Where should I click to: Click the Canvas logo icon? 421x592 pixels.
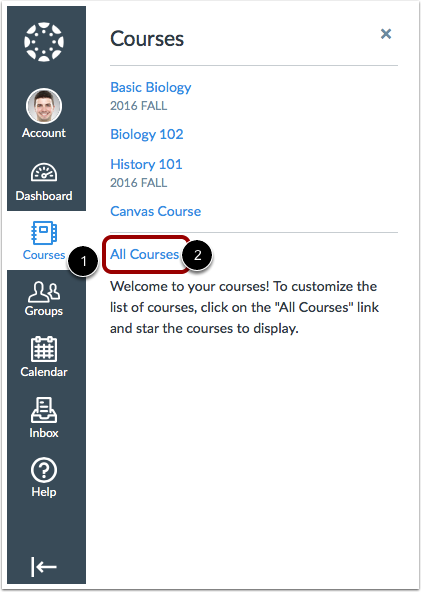pos(44,42)
